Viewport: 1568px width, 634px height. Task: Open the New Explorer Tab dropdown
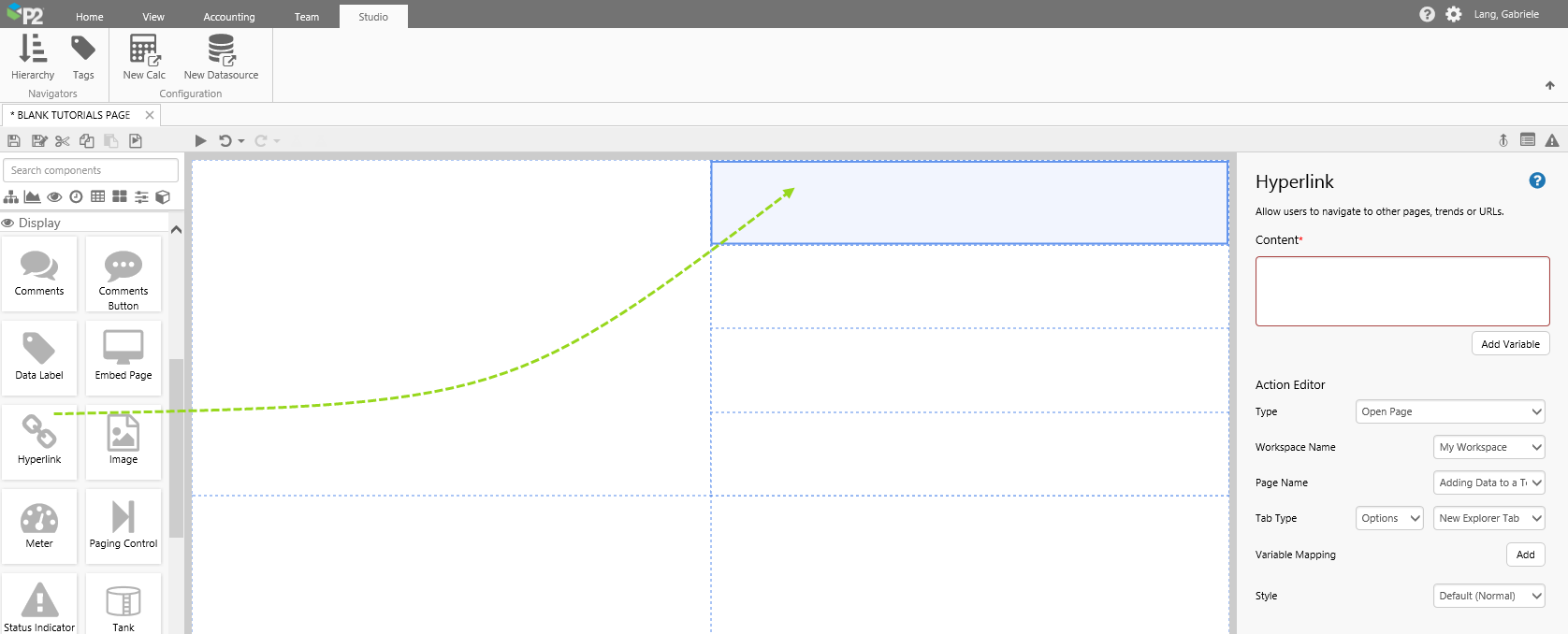tap(1488, 518)
